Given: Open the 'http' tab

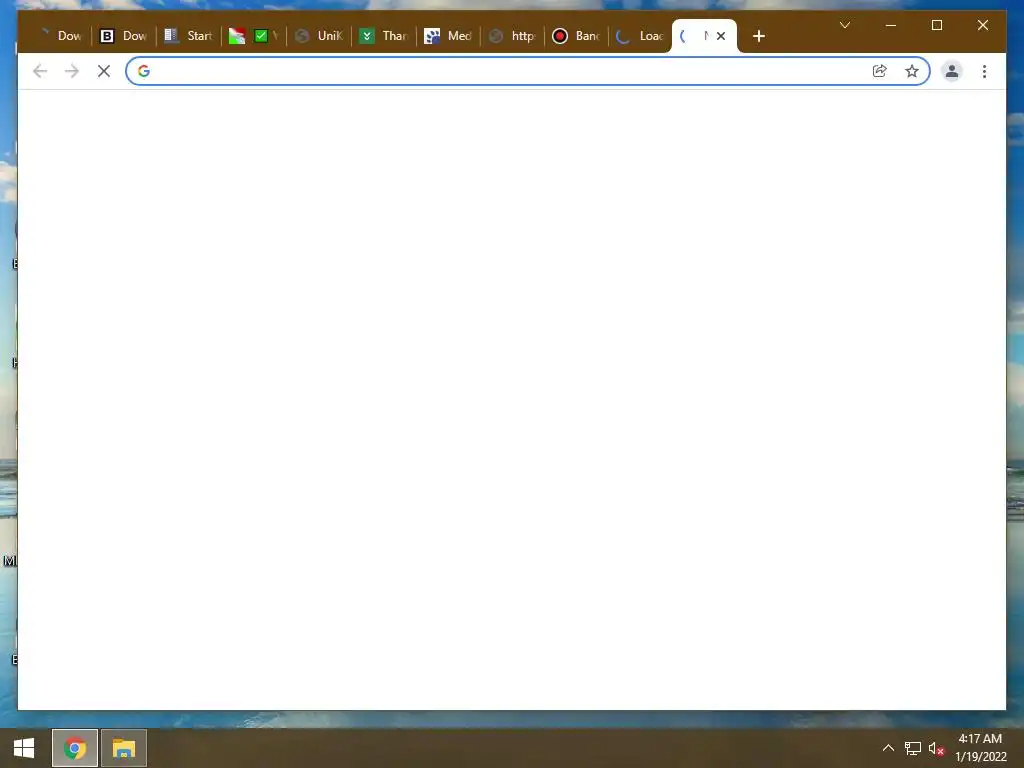Looking at the screenshot, I should (x=513, y=36).
